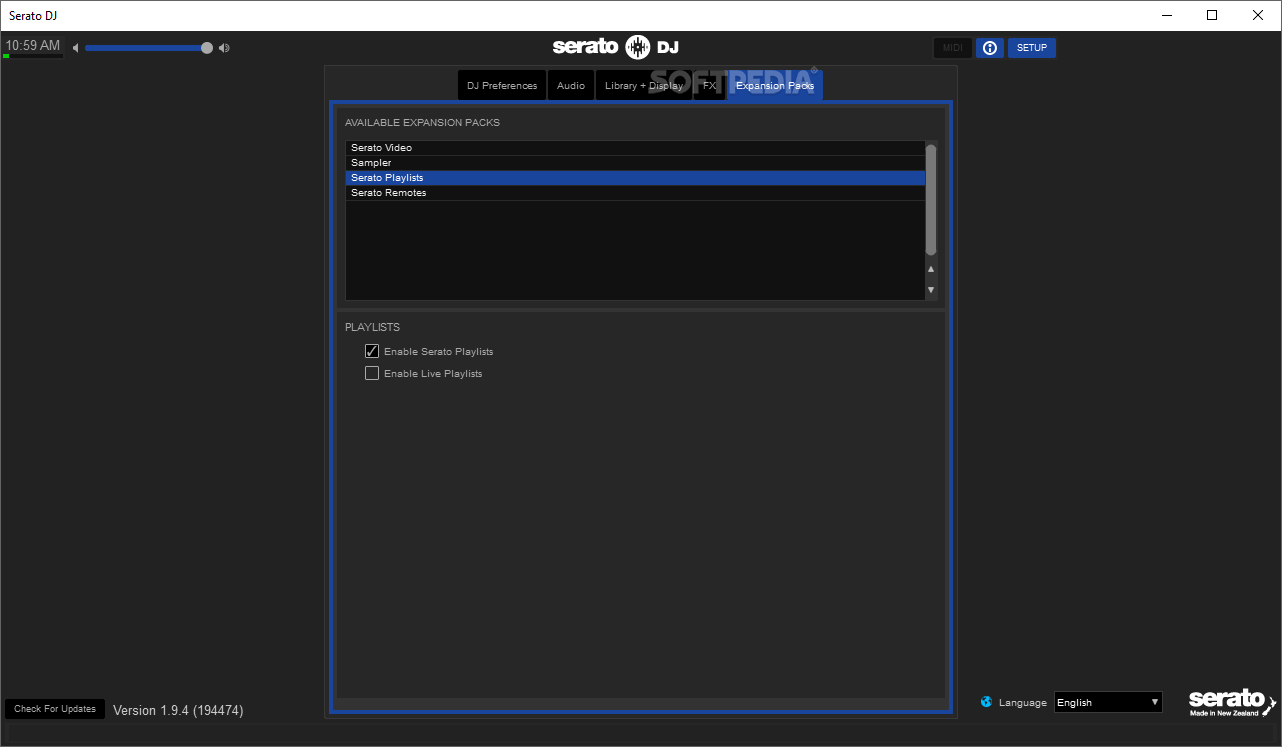Select Serato Video in expansion packs list
The width and height of the screenshot is (1282, 747).
[x=635, y=148]
